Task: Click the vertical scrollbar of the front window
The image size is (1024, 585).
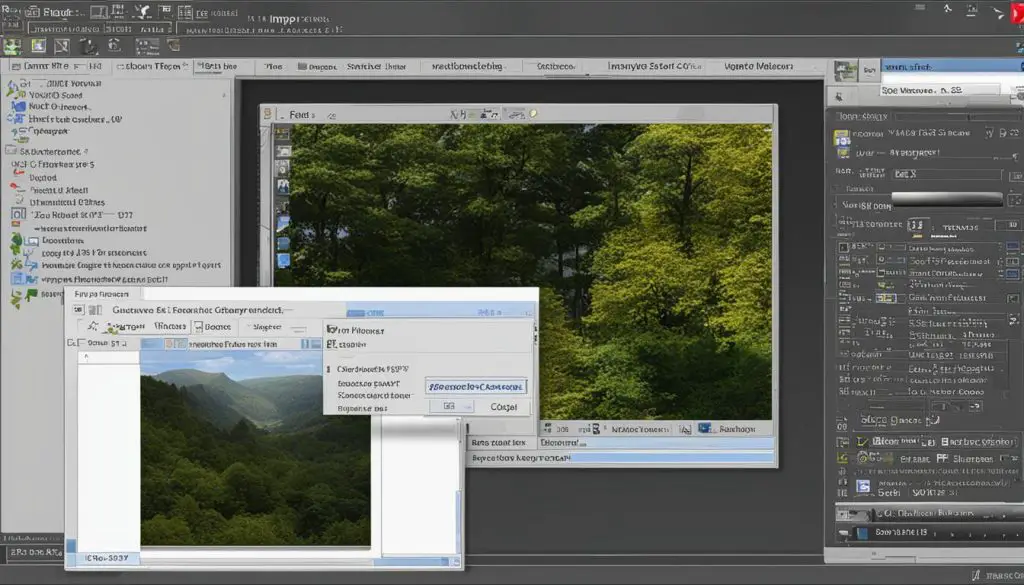Action: point(460,500)
